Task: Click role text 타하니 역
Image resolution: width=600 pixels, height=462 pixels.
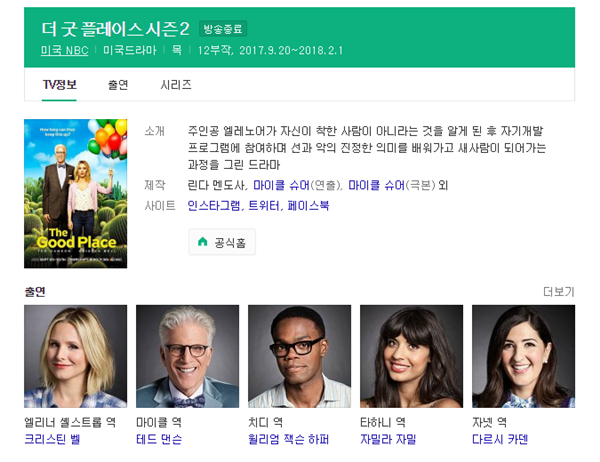Action: coord(383,422)
